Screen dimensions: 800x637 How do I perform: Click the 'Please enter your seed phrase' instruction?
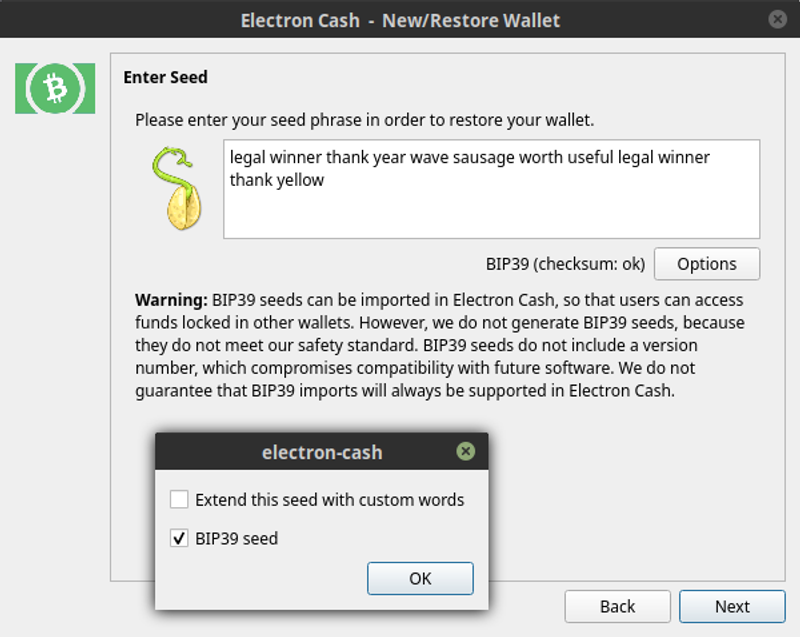click(364, 120)
